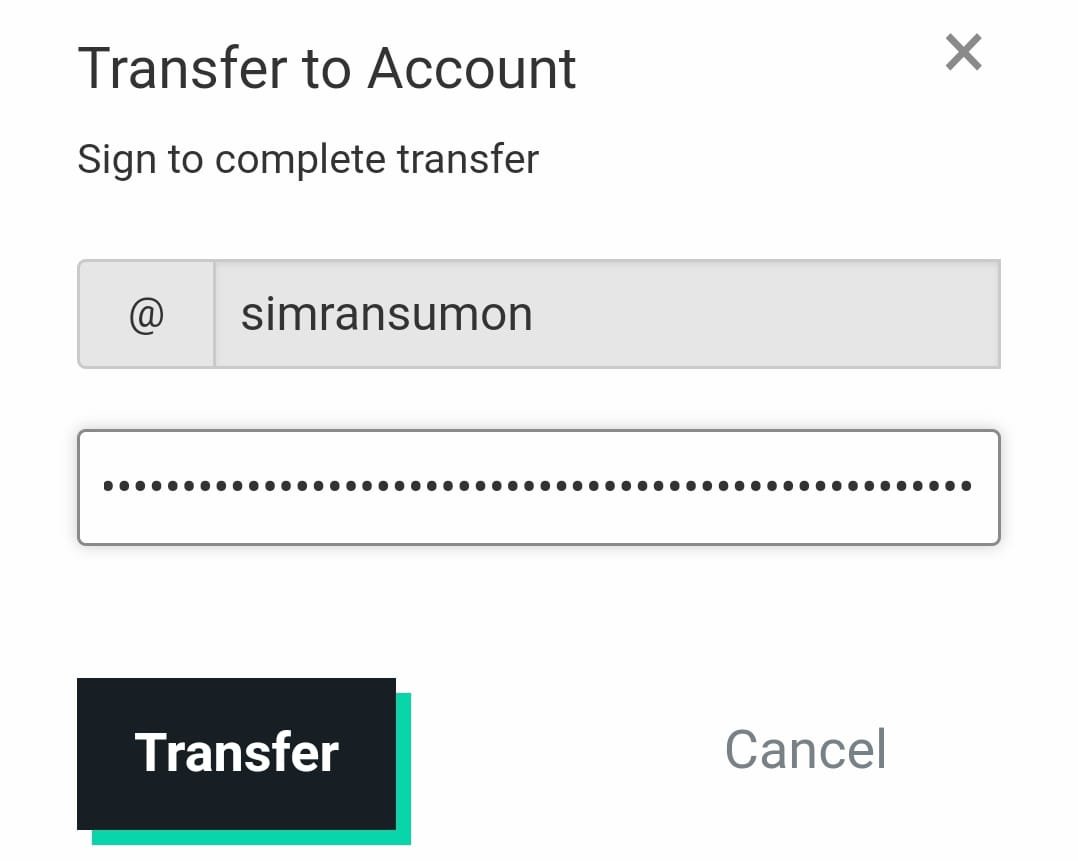Dismiss dialog using the gray X icon
Screen dimensions: 1078x861
[963, 52]
